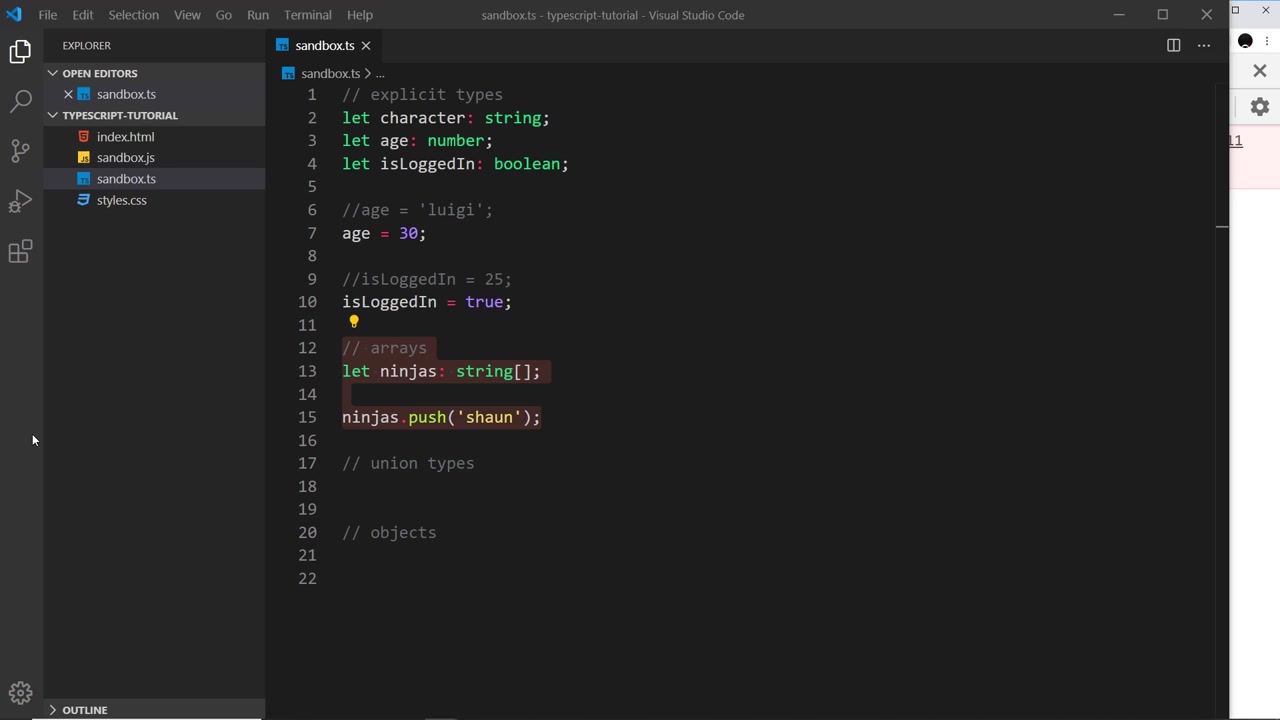
Task: Open sandbox.js in file tree
Action: [155, 158]
